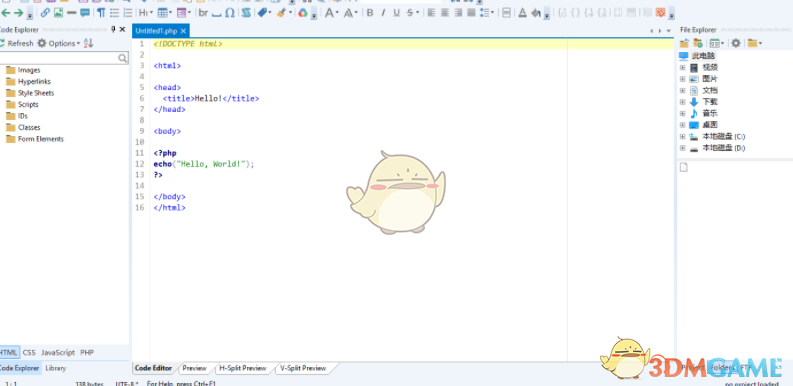This screenshot has width=793, height=386.
Task: Align text left
Action: [x=431, y=13]
